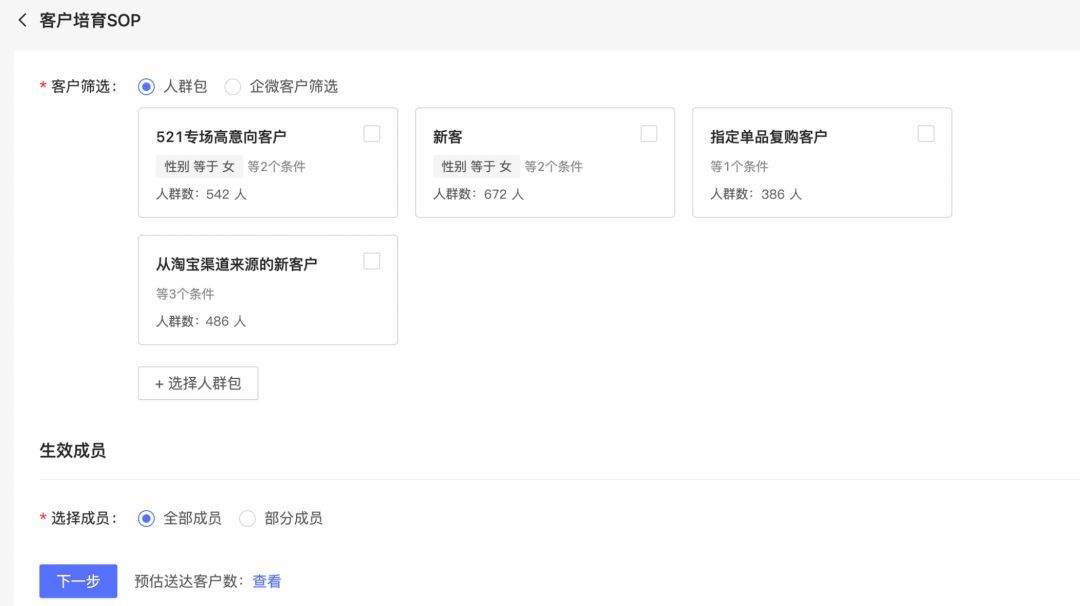Check the 521专场高意向客户 card checkbox
This screenshot has height=606, width=1080.
click(372, 134)
